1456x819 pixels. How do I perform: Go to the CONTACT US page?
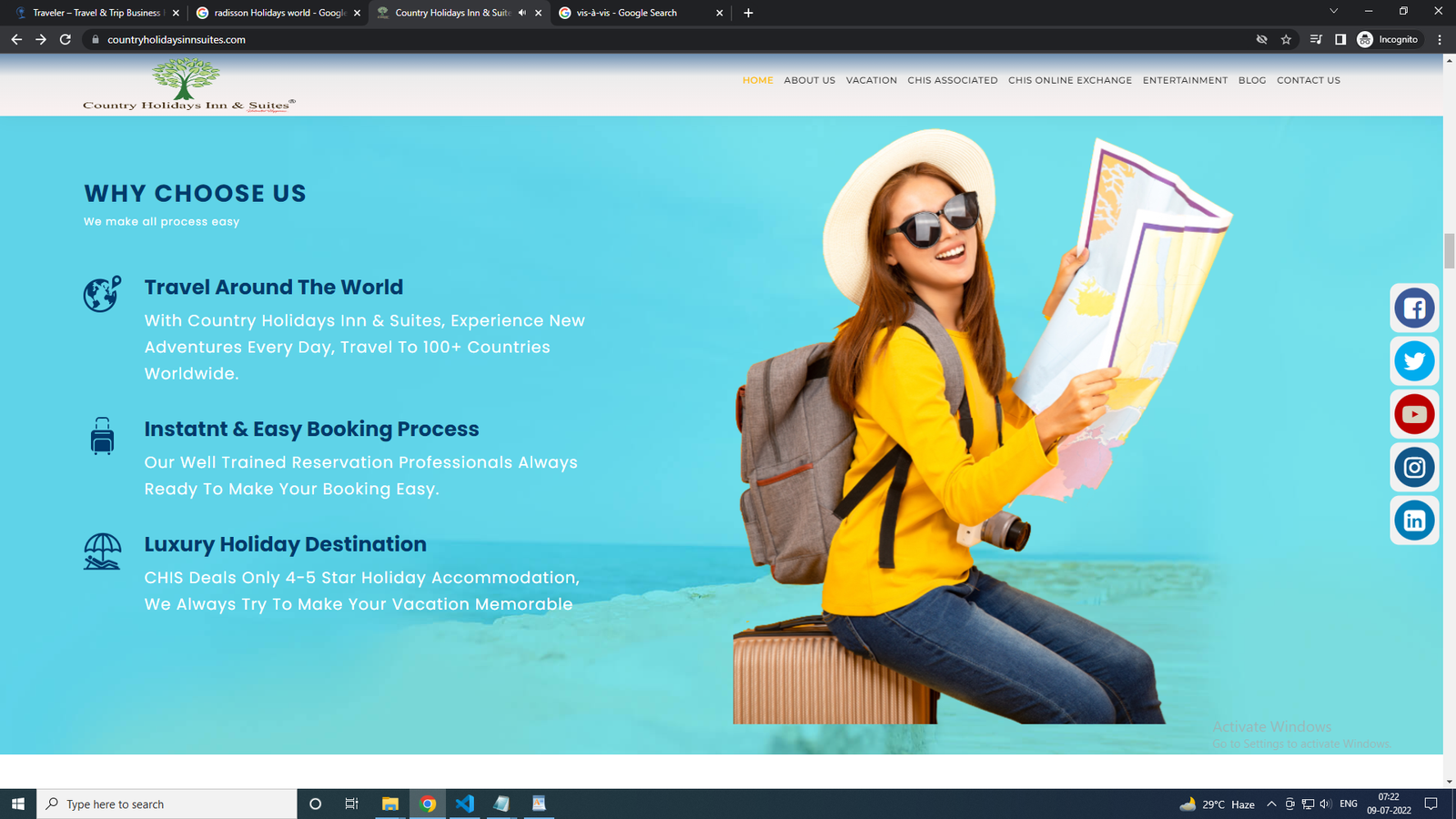pos(1308,80)
